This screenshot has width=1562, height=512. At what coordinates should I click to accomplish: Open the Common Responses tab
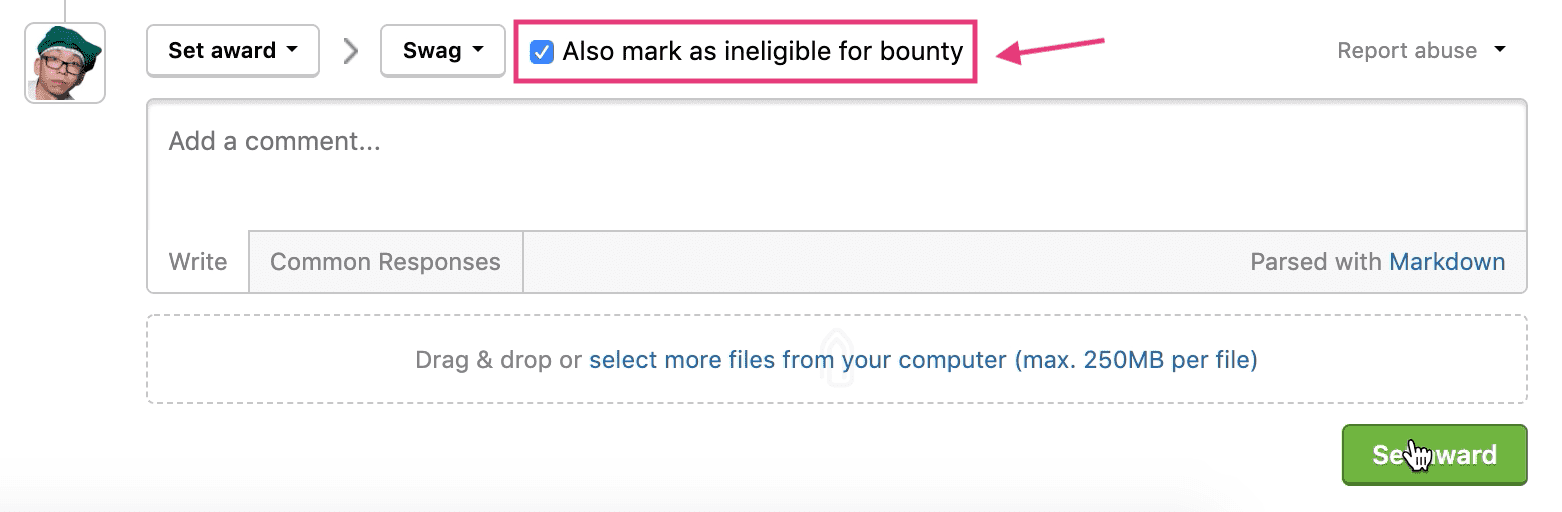coord(385,262)
